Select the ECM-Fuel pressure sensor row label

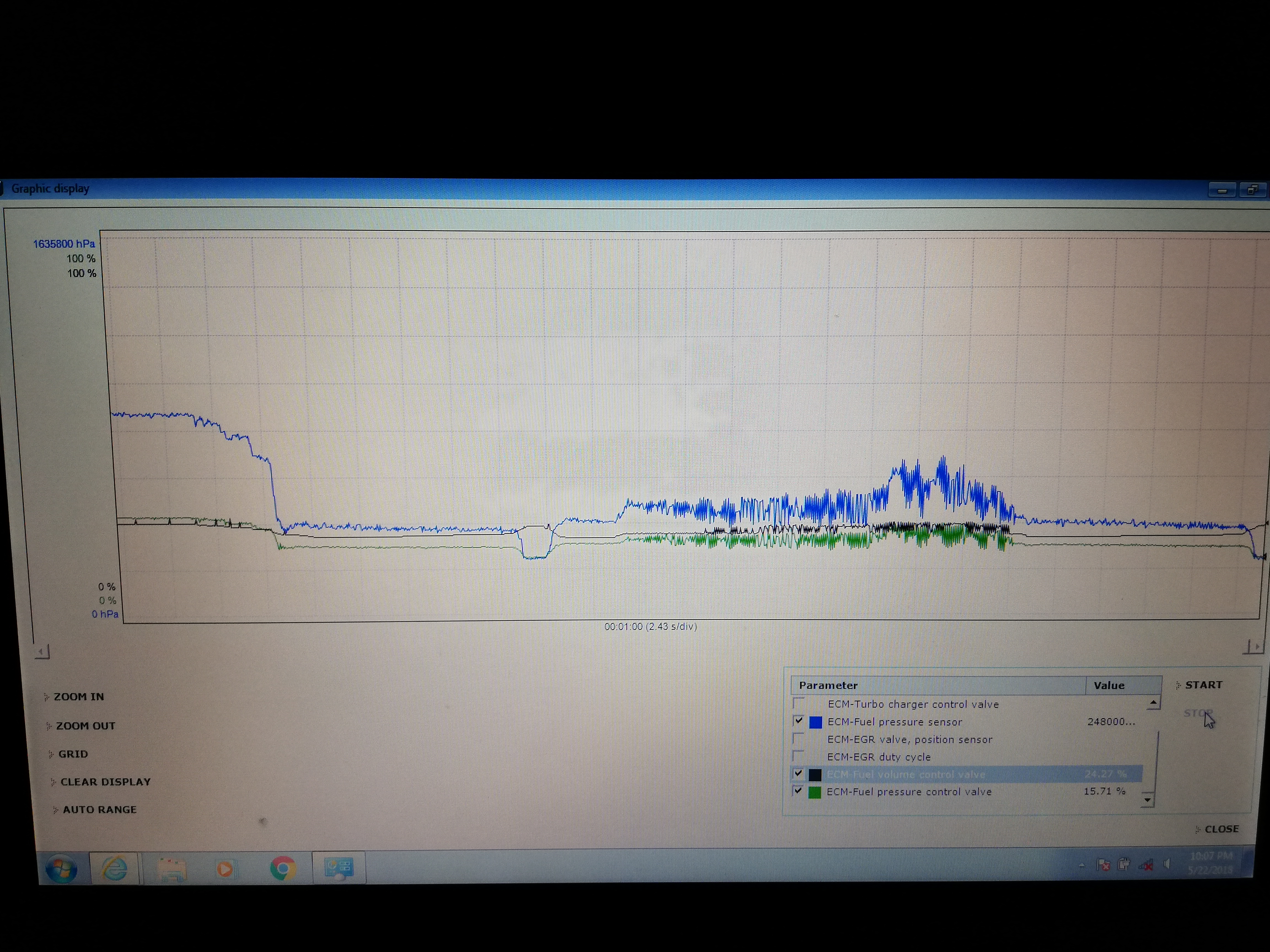pyautogui.click(x=895, y=722)
